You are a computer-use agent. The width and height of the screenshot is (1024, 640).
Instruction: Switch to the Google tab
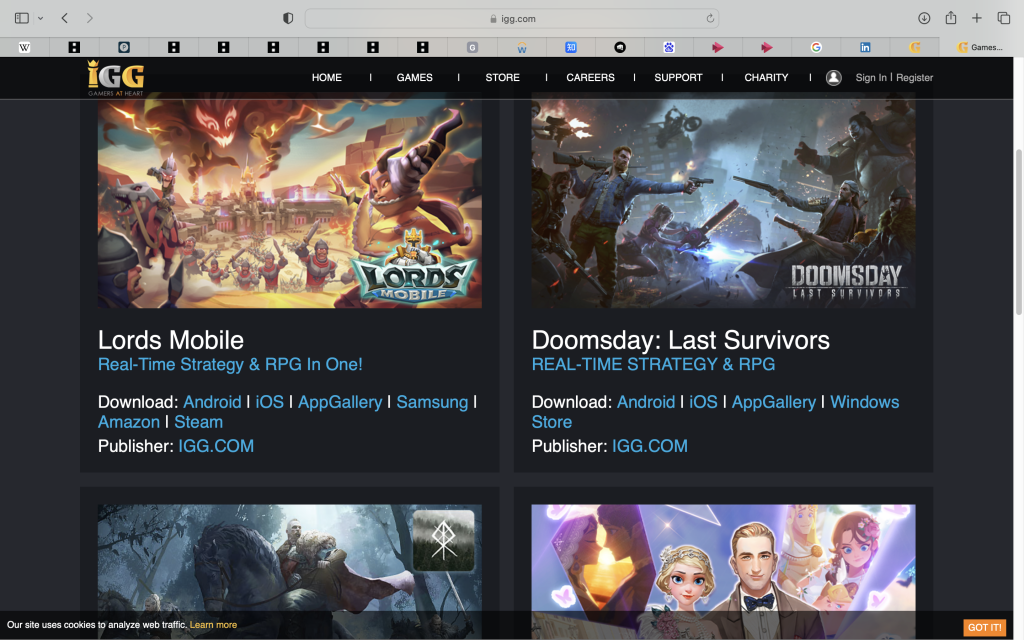pyautogui.click(x=816, y=47)
